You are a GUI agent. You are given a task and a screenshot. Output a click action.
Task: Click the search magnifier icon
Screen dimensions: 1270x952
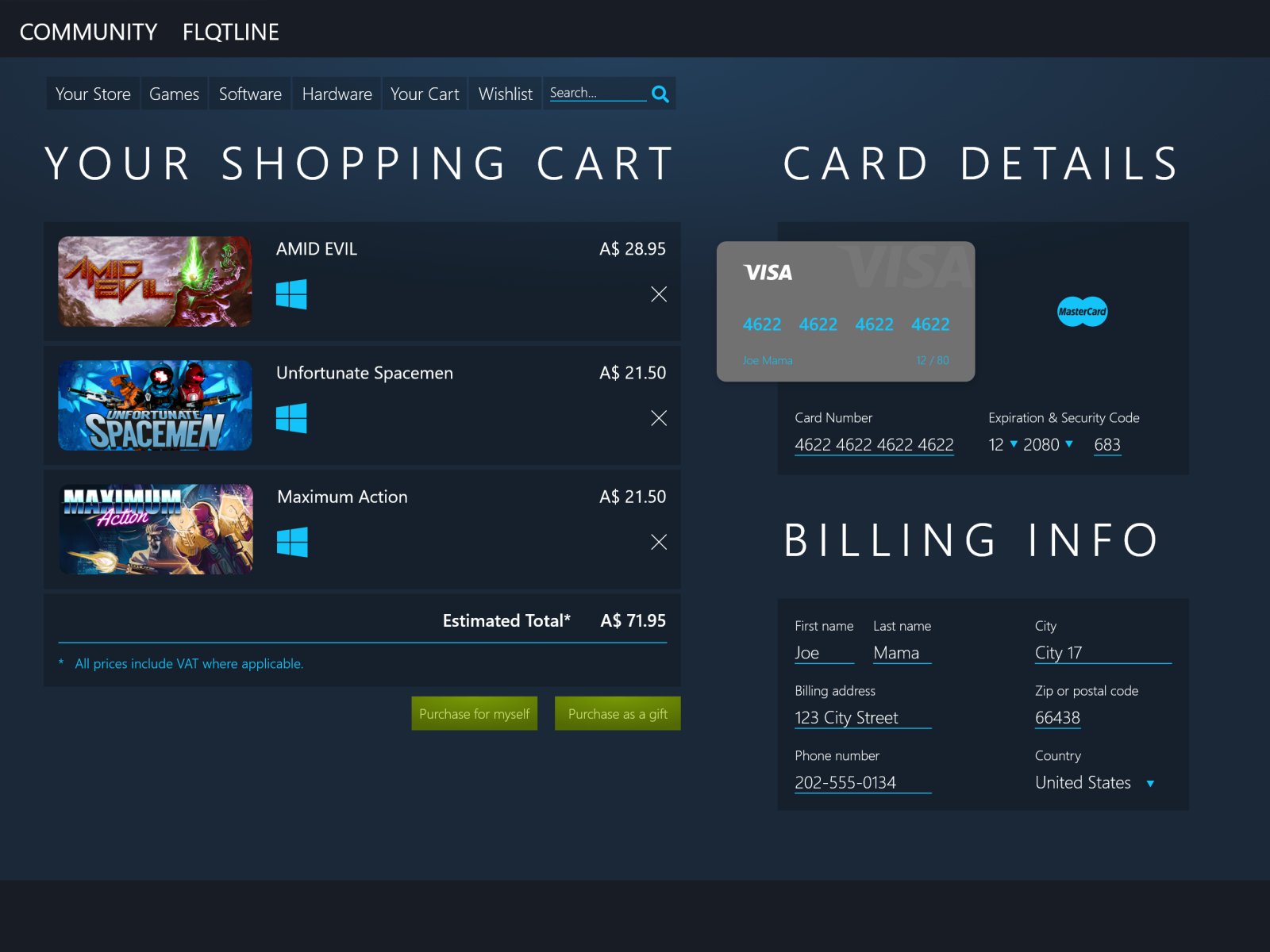click(x=660, y=94)
